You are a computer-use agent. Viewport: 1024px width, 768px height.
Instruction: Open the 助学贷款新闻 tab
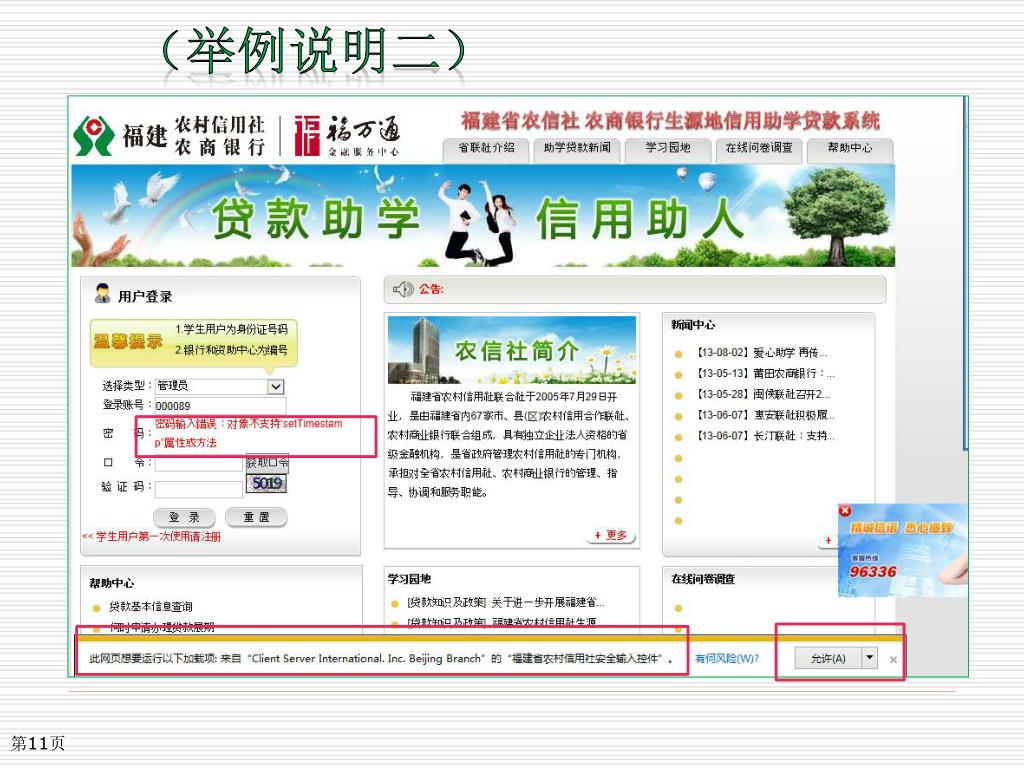tap(577, 148)
